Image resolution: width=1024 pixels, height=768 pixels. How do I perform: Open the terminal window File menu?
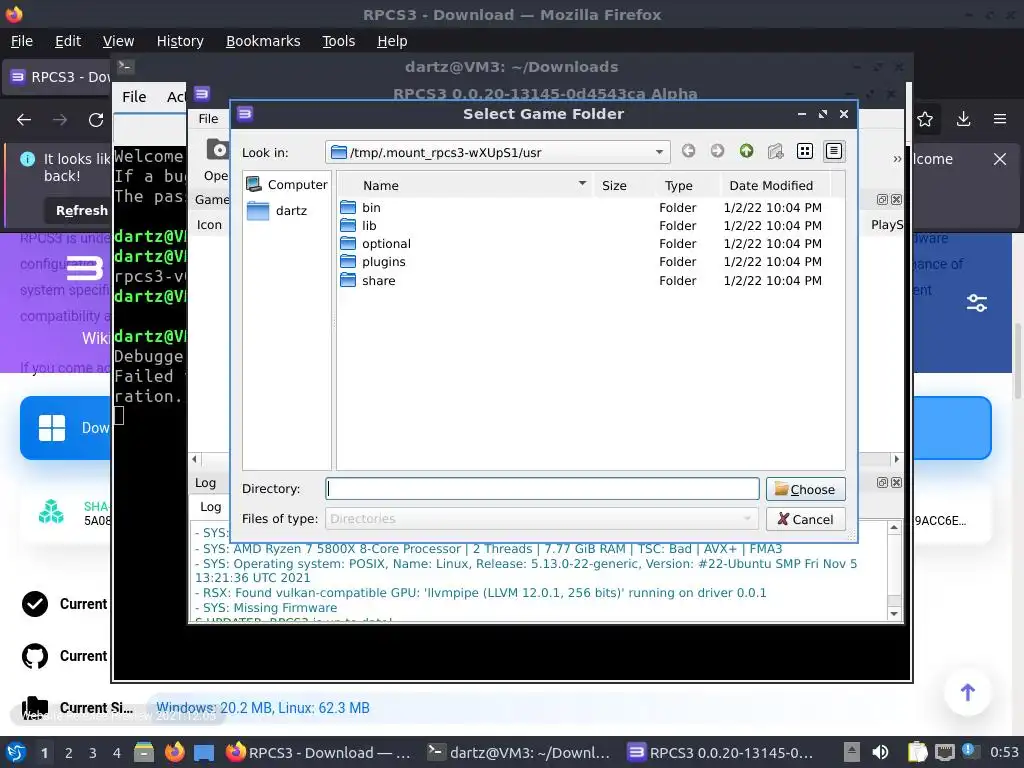coord(134,97)
